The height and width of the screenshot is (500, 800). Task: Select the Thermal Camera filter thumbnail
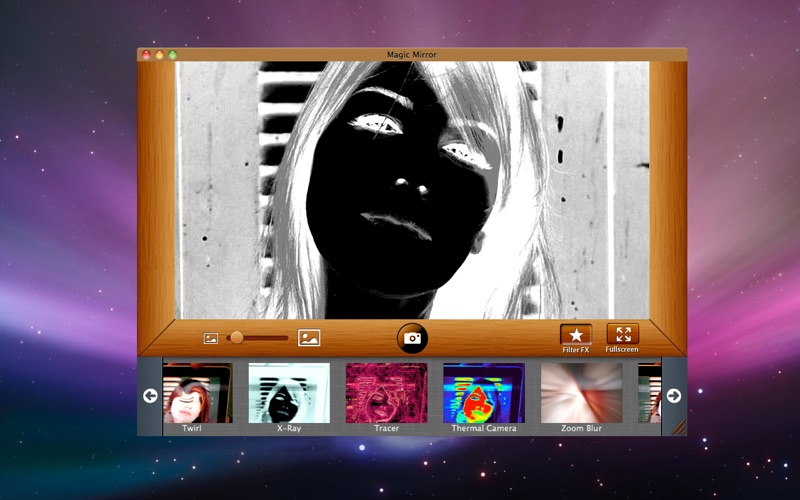(x=484, y=393)
